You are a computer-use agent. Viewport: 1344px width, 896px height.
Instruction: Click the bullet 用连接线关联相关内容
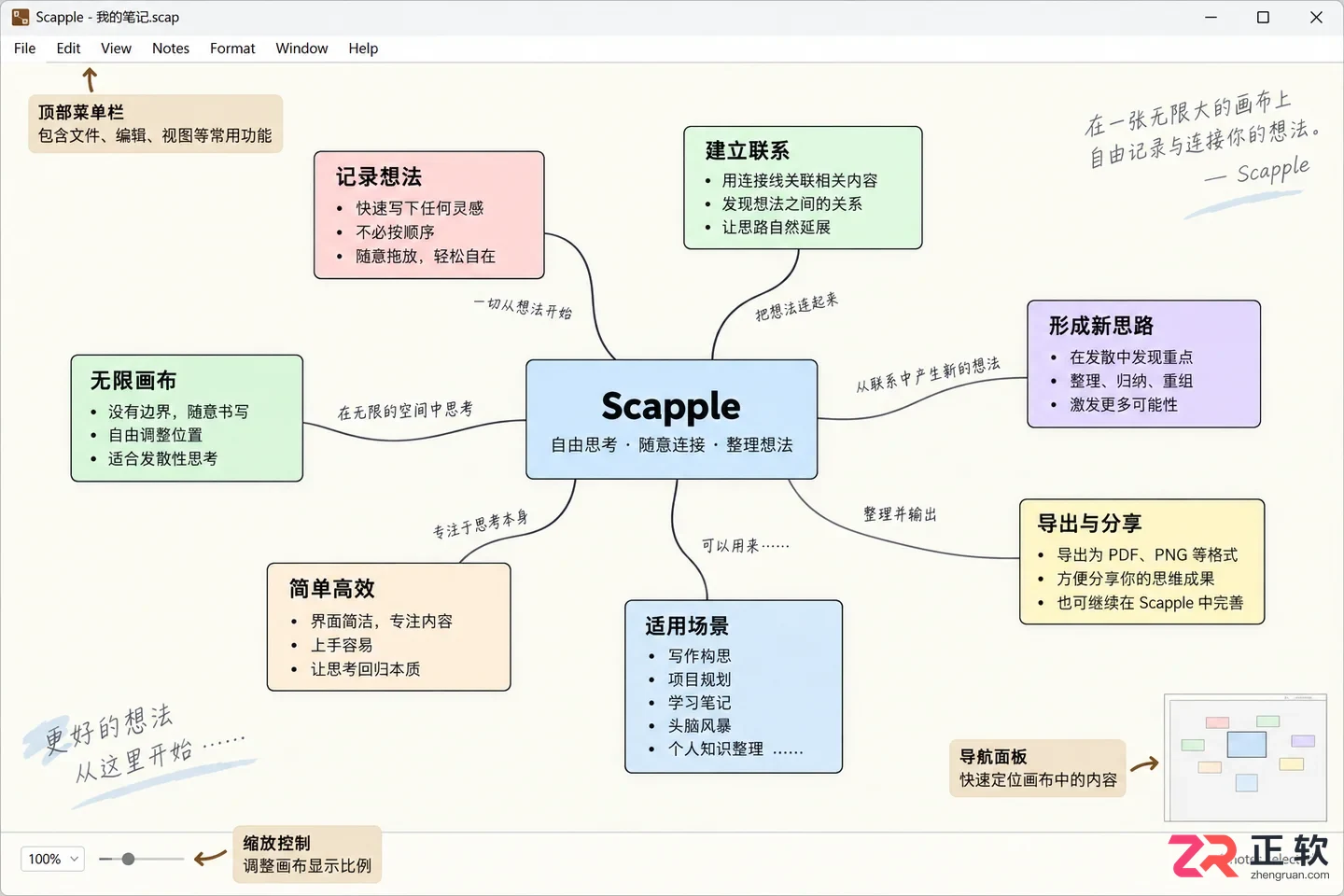(x=800, y=180)
